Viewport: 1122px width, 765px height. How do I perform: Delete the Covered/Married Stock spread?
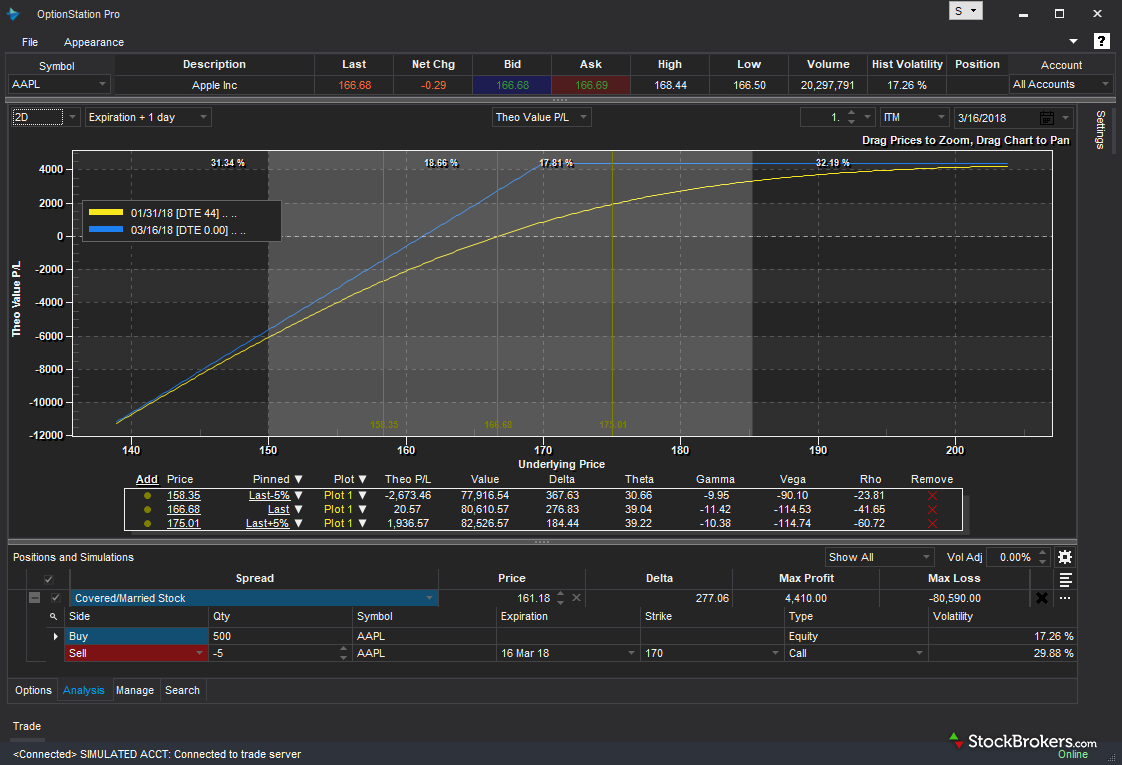(1042, 598)
